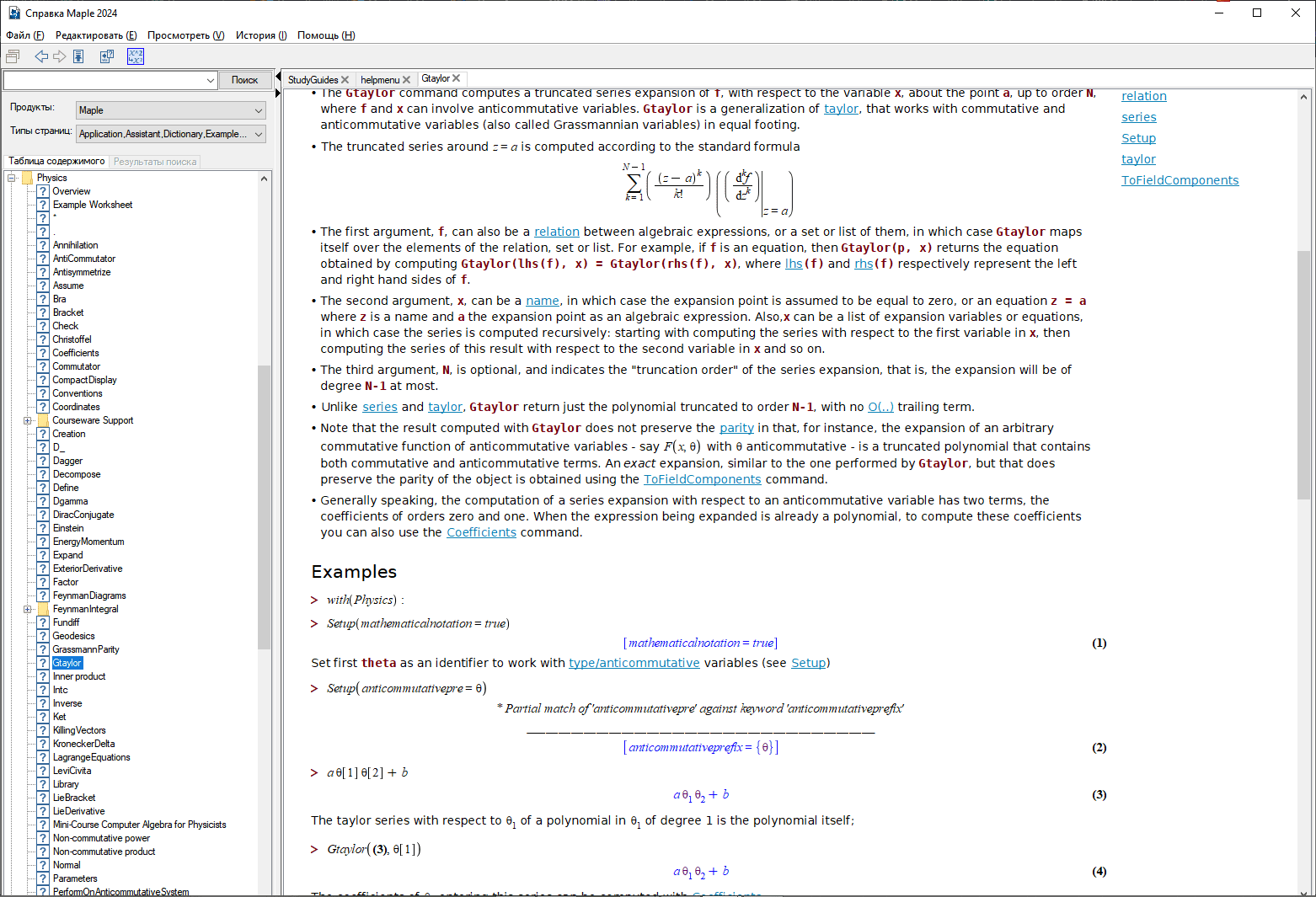Click inside the search input field
Image resolution: width=1316 pixels, height=897 pixels.
click(x=104, y=80)
